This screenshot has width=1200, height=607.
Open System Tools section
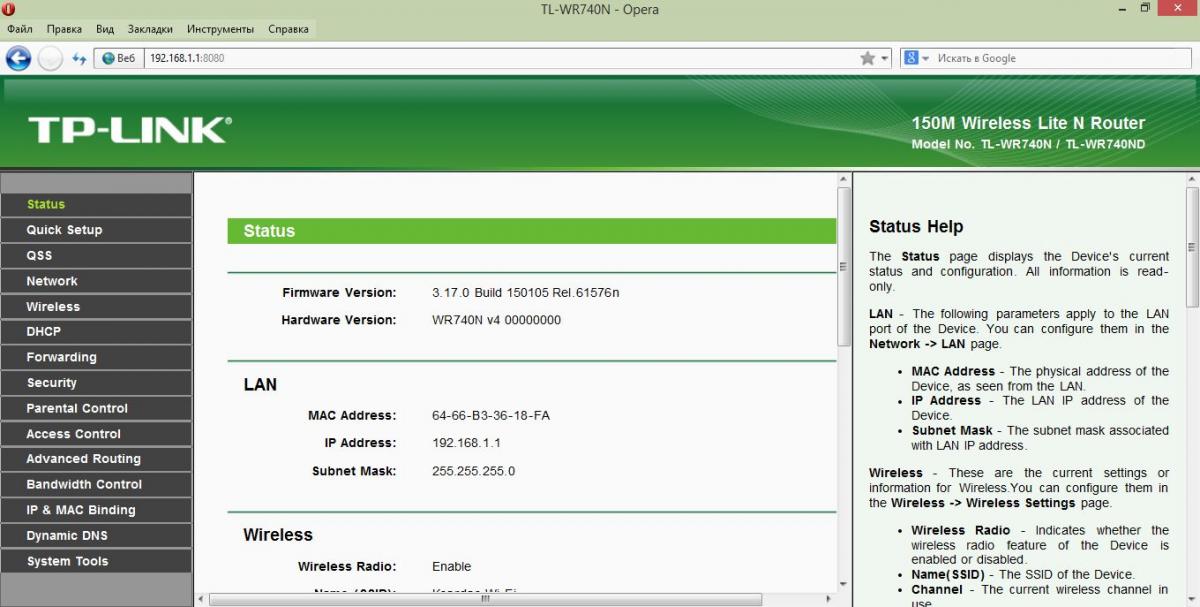coord(96,561)
